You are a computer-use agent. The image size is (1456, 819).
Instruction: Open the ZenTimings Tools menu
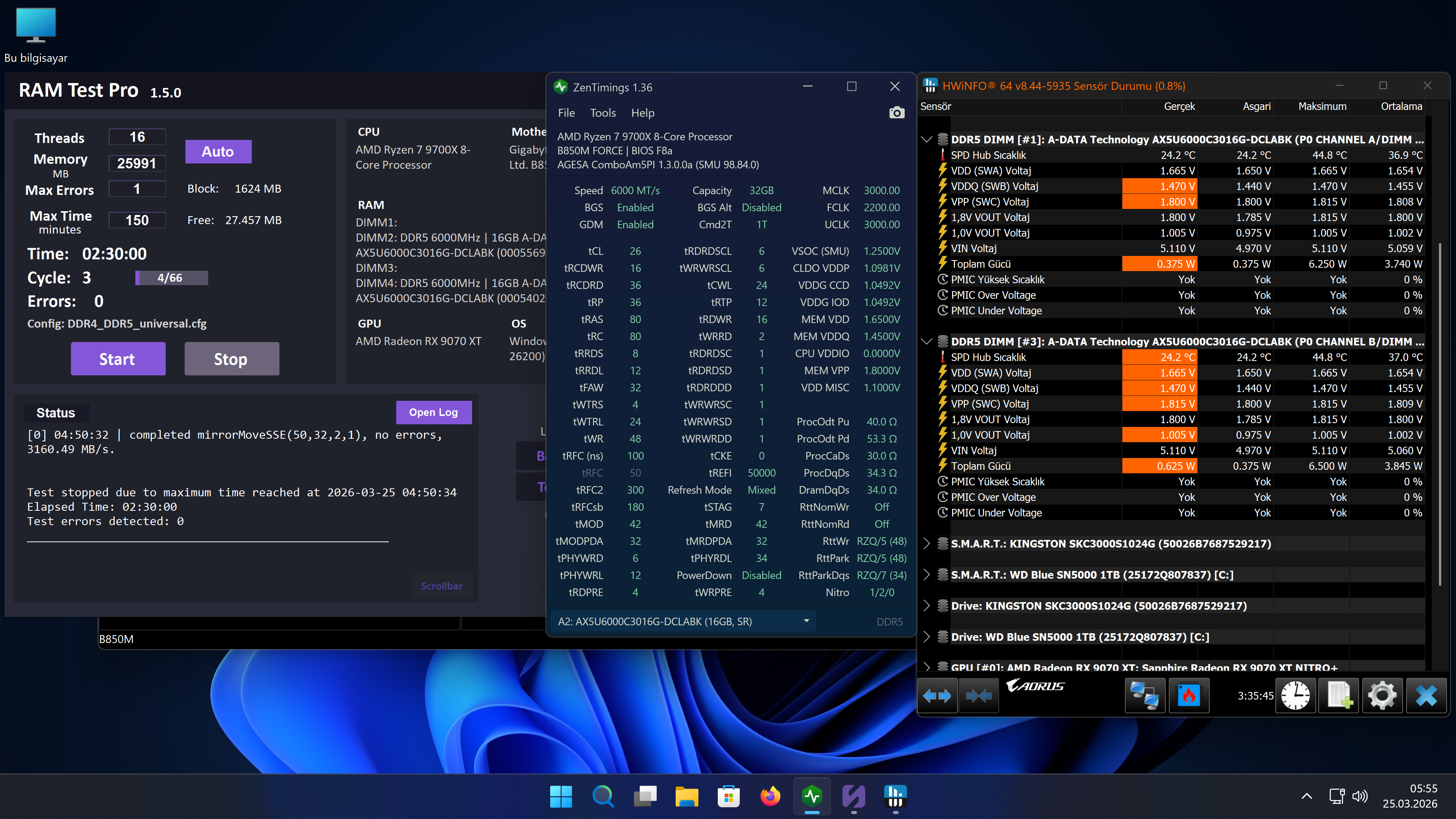(x=602, y=113)
